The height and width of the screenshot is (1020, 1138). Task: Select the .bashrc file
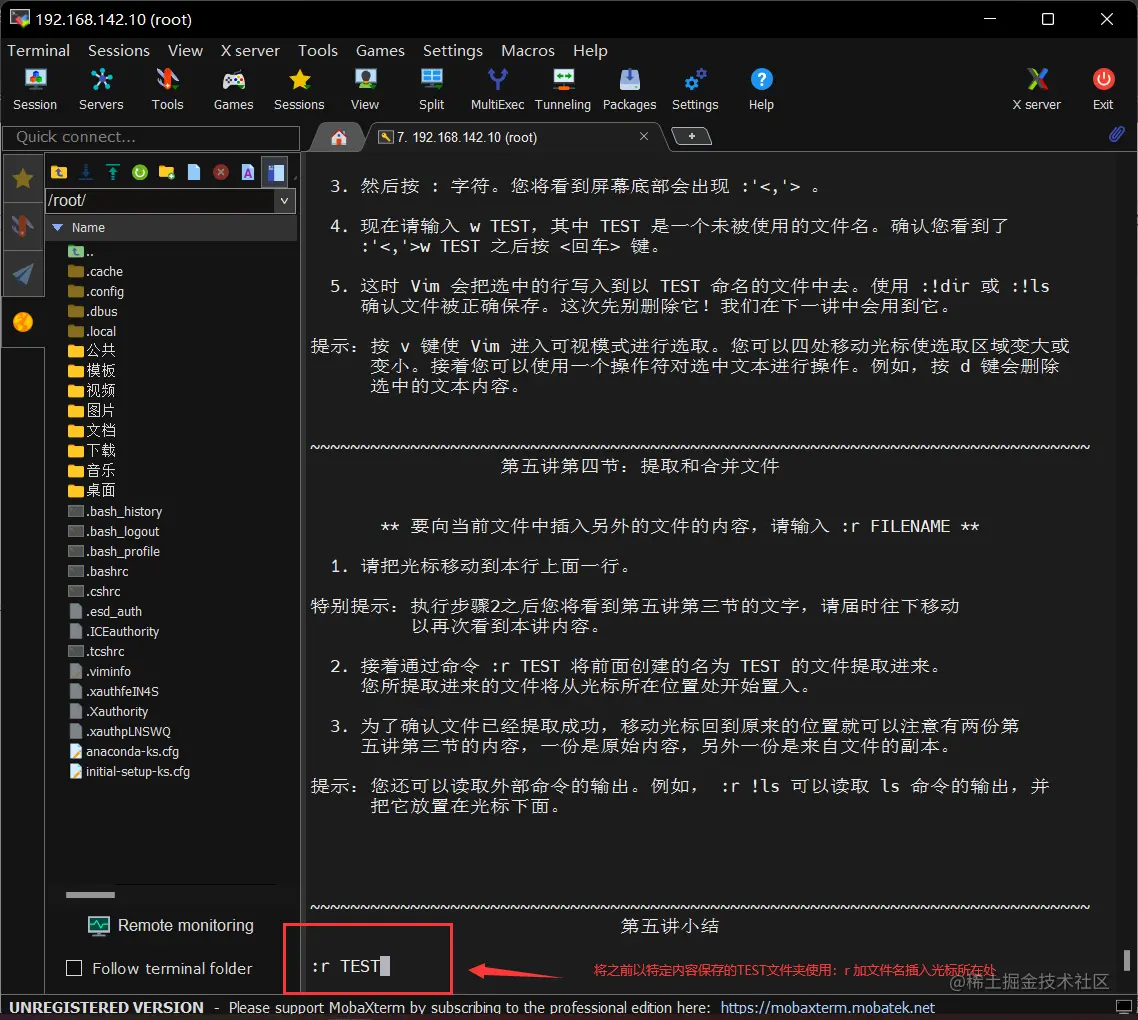98,571
